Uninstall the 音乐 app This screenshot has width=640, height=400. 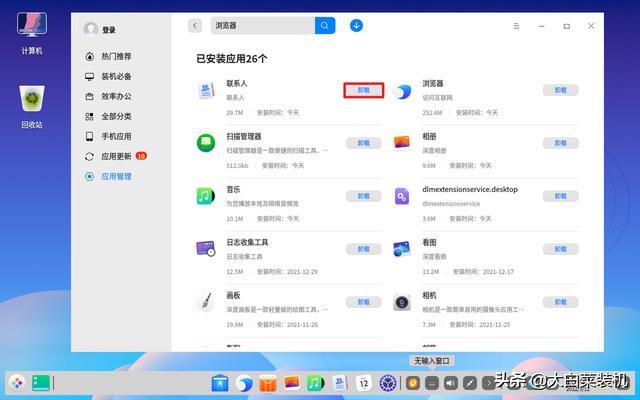point(364,196)
